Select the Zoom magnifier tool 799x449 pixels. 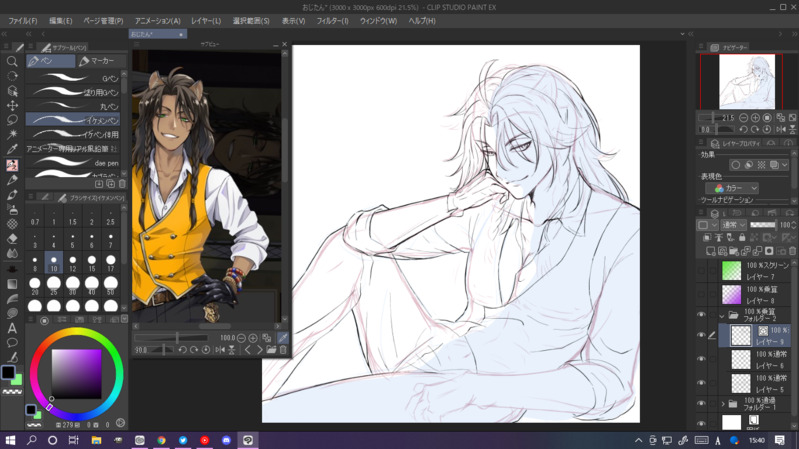coord(12,61)
